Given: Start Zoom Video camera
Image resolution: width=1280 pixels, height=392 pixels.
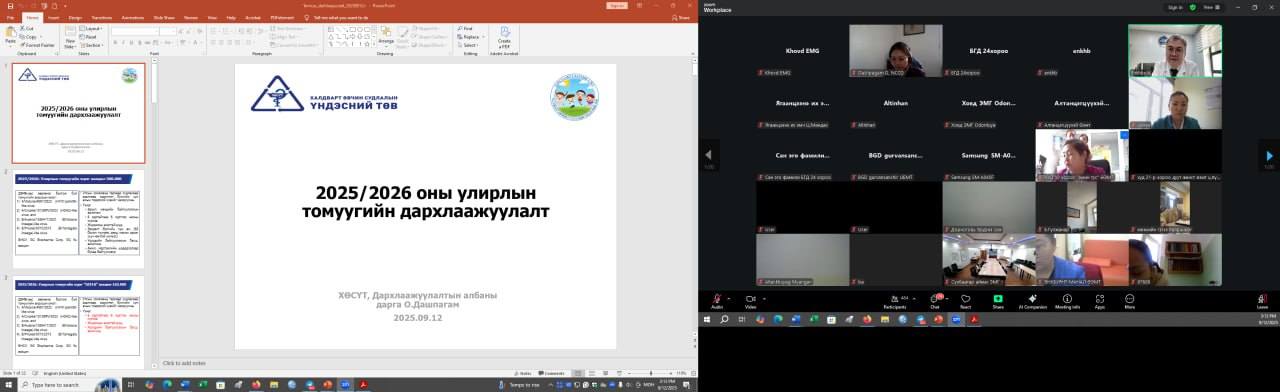Looking at the screenshot, I should 750,299.
